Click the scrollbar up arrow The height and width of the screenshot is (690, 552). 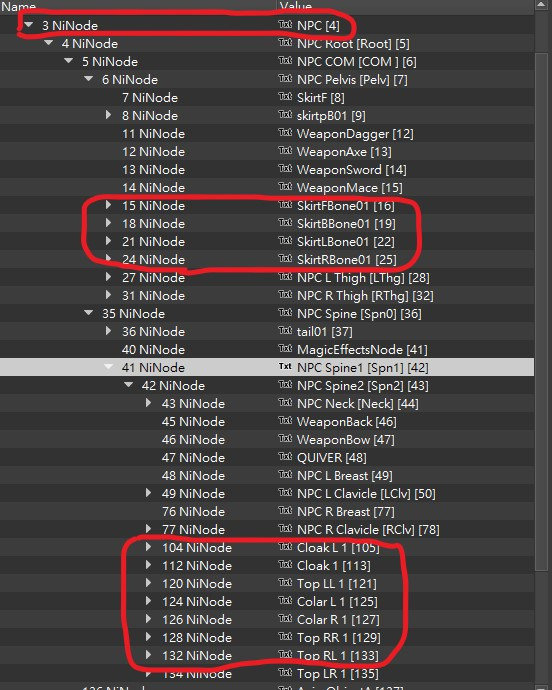pos(541,5)
